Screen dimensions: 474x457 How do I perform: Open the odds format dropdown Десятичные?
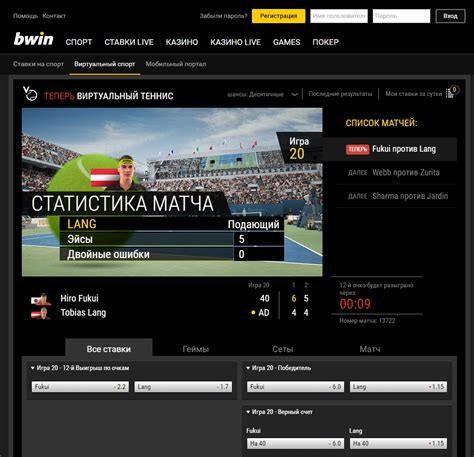pyautogui.click(x=262, y=94)
